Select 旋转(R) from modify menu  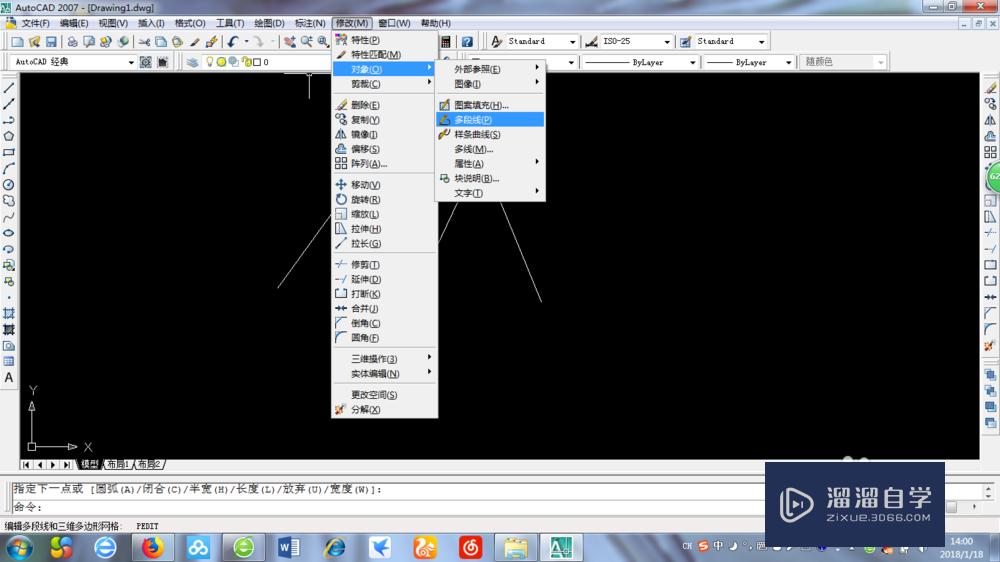point(385,199)
